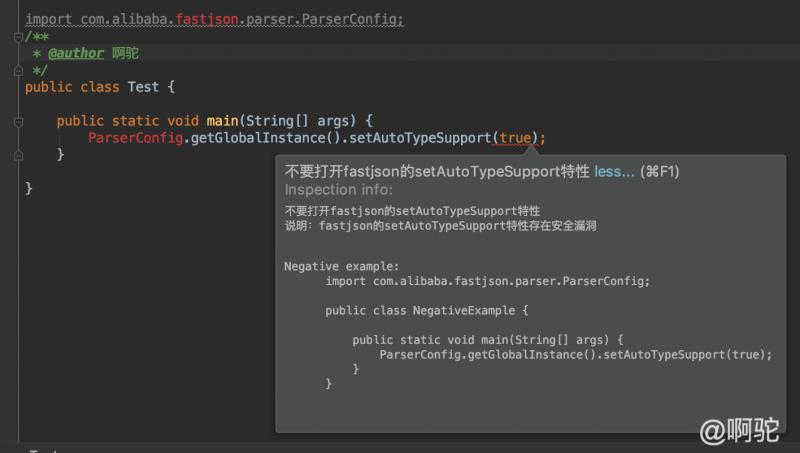The height and width of the screenshot is (453, 800).
Task: Click 'NegativeExample' class name in tooltip
Action: 458,310
